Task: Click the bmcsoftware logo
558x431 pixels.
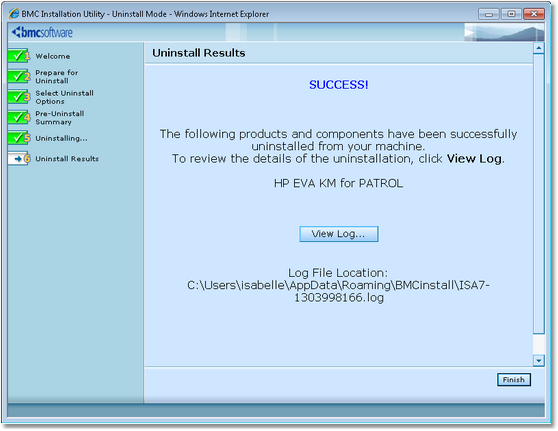Action: tap(42, 32)
